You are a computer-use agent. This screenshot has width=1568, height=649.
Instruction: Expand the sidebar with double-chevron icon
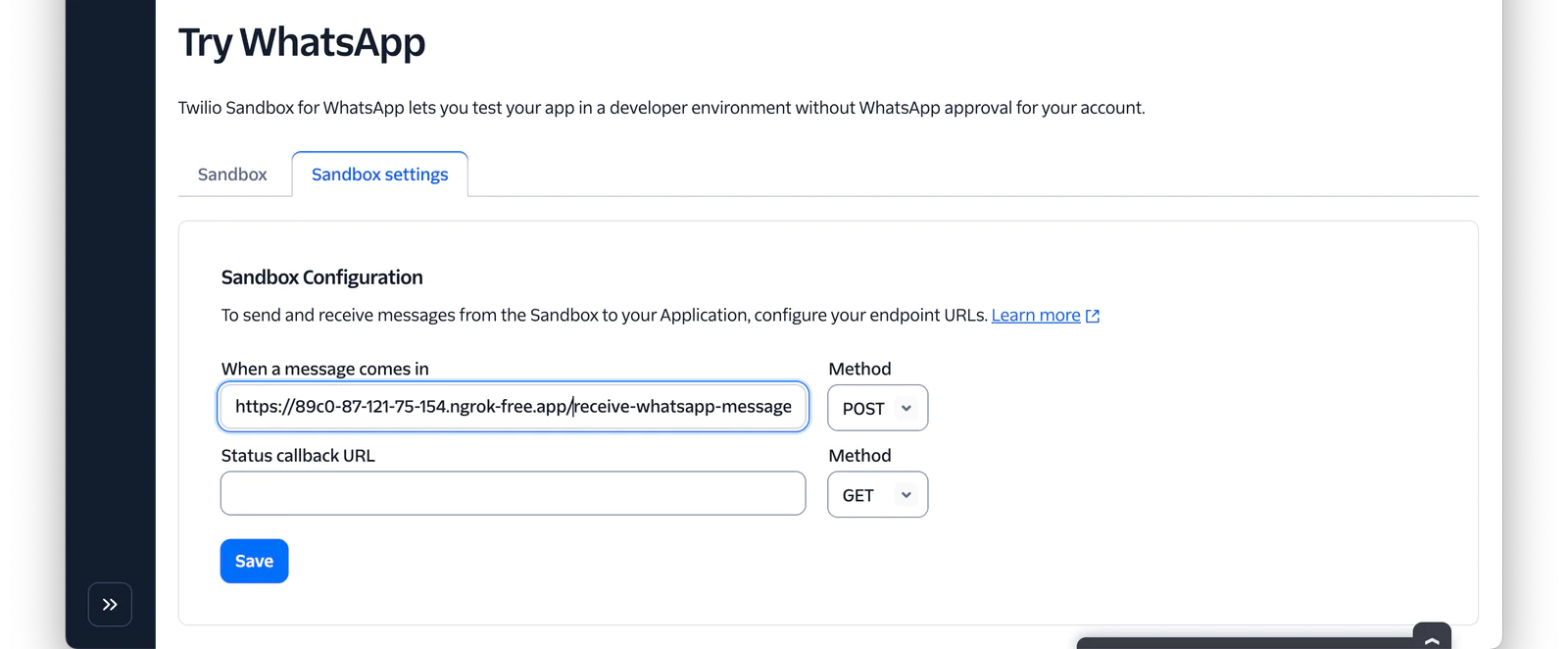pos(110,604)
